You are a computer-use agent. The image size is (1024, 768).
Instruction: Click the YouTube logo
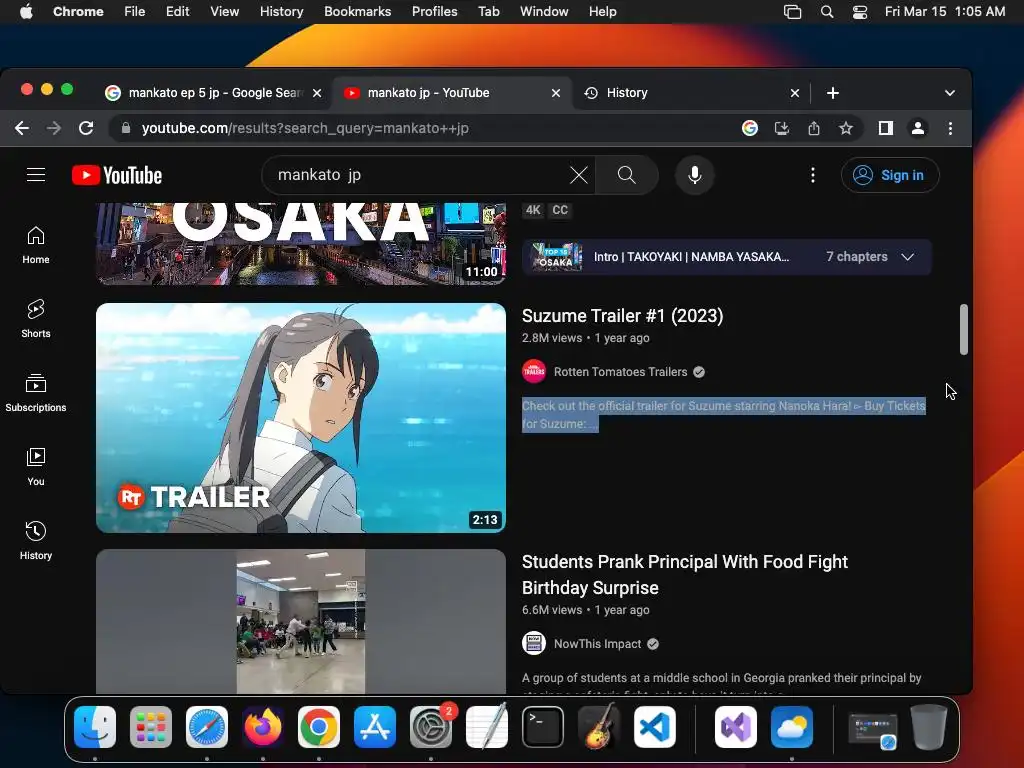(117, 175)
